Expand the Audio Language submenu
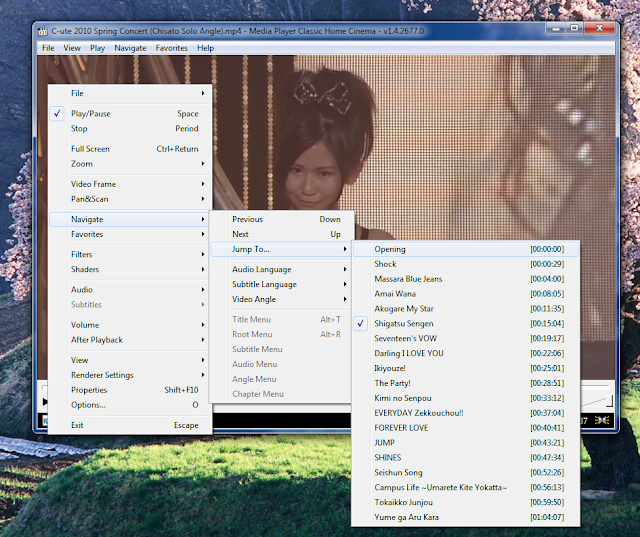The image size is (640, 537). (280, 269)
